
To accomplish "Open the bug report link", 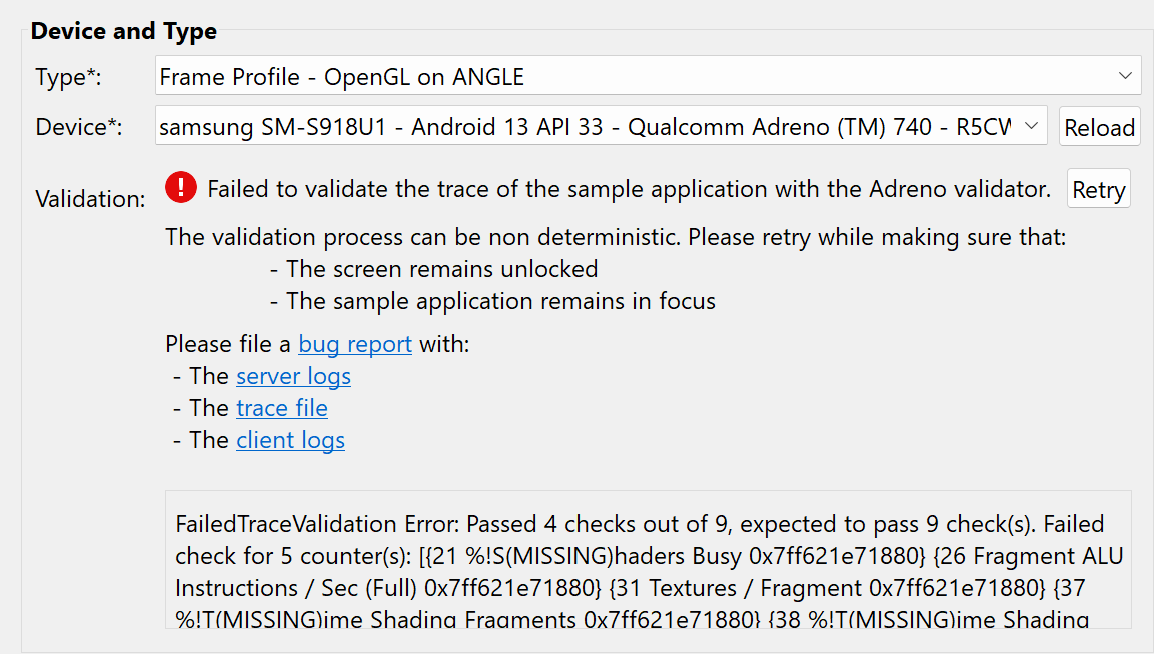I will [x=354, y=343].
